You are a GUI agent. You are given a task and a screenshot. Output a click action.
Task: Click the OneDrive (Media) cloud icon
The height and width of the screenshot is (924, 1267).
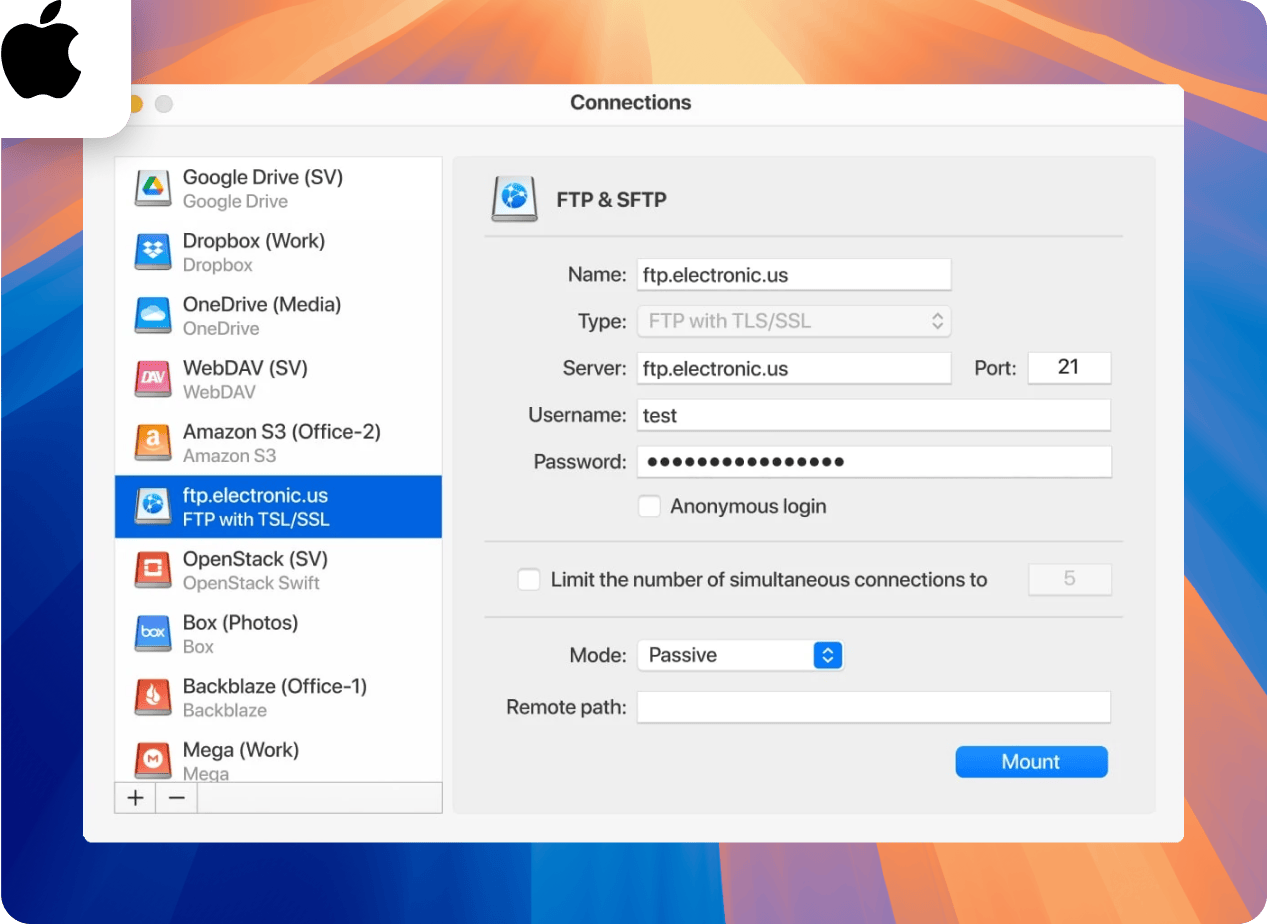(152, 315)
